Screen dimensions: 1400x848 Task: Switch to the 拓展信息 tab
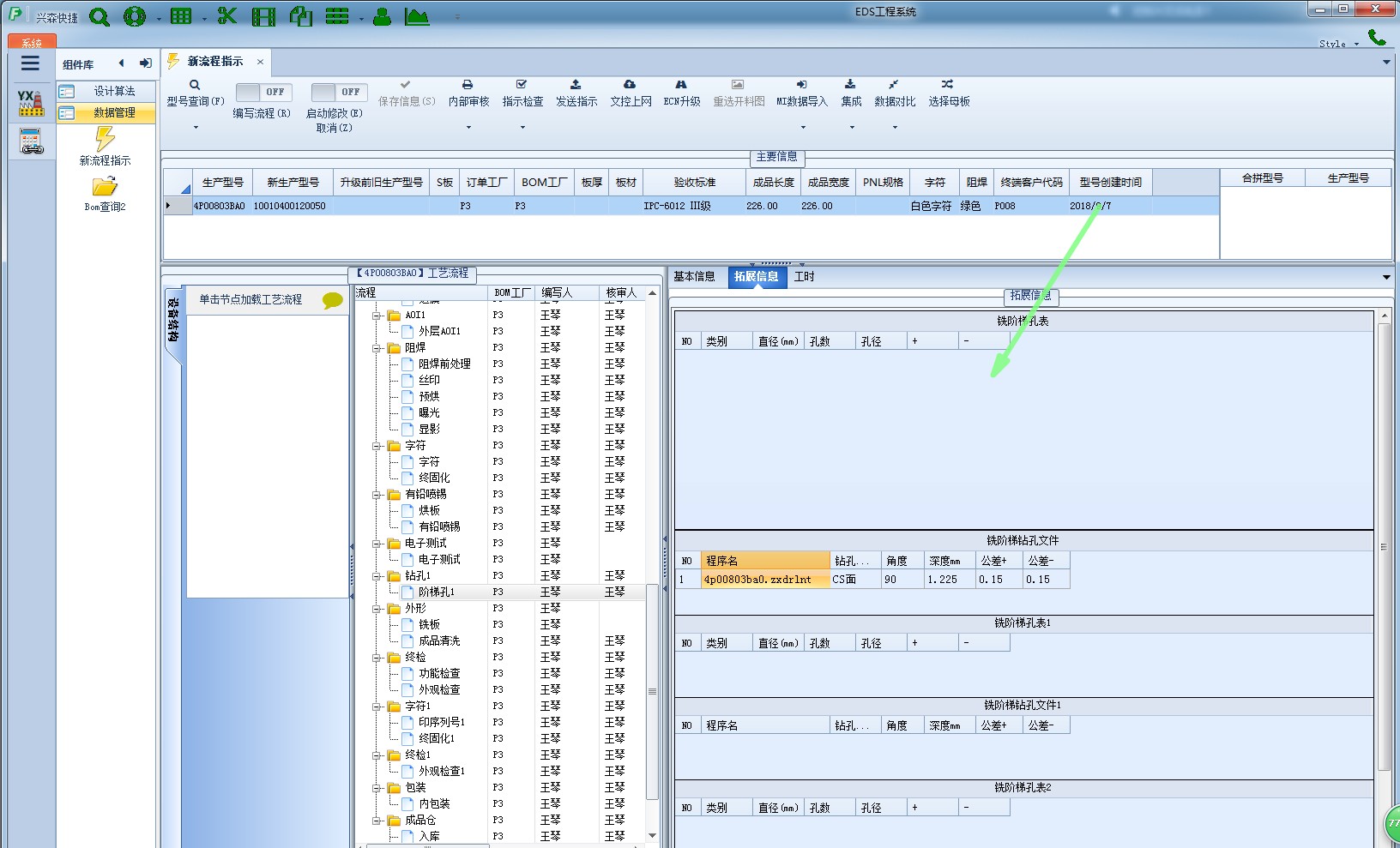click(x=756, y=276)
